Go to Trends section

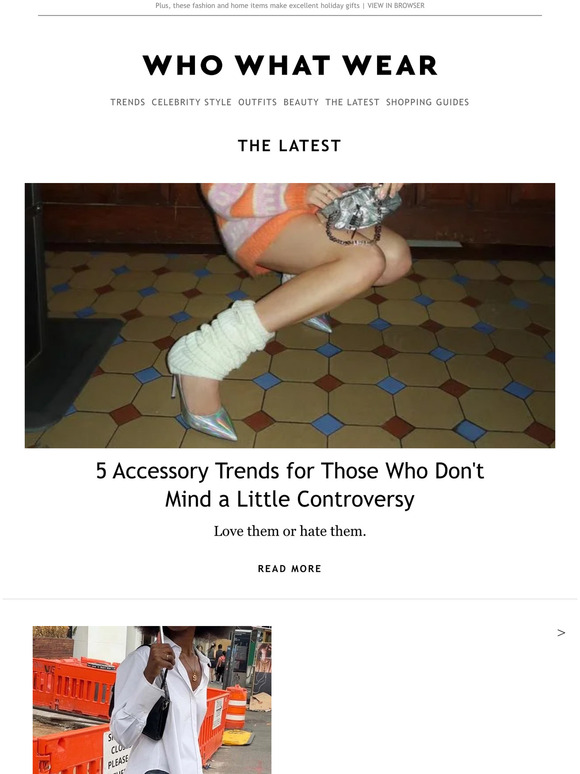point(127,102)
